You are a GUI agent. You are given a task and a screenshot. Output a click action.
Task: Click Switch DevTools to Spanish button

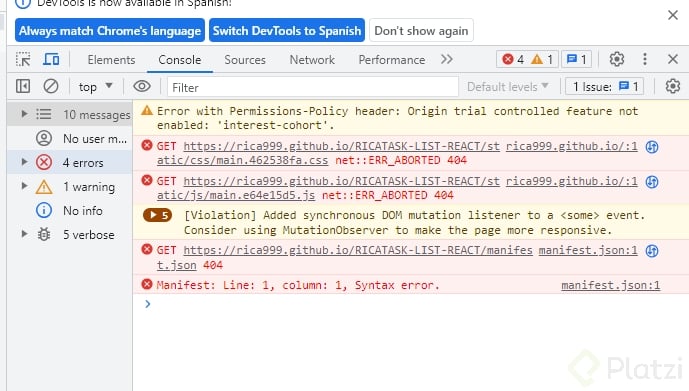pos(287,30)
